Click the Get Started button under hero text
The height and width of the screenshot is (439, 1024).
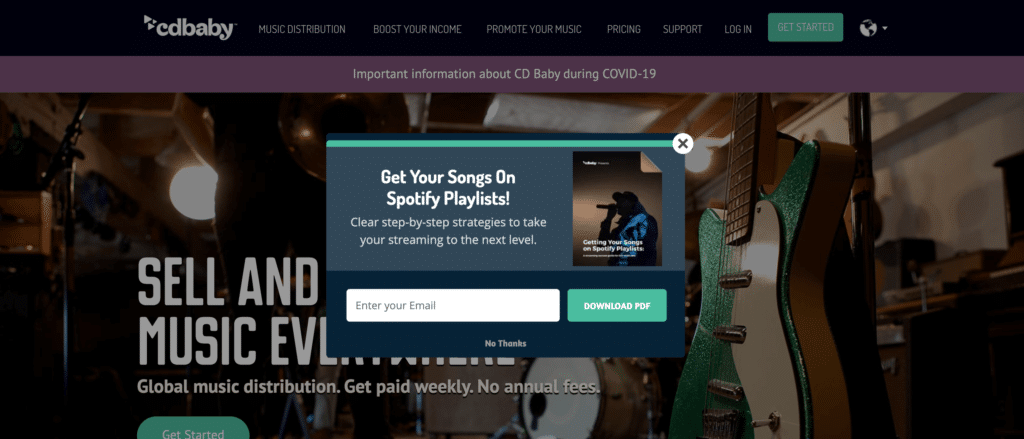(x=193, y=429)
